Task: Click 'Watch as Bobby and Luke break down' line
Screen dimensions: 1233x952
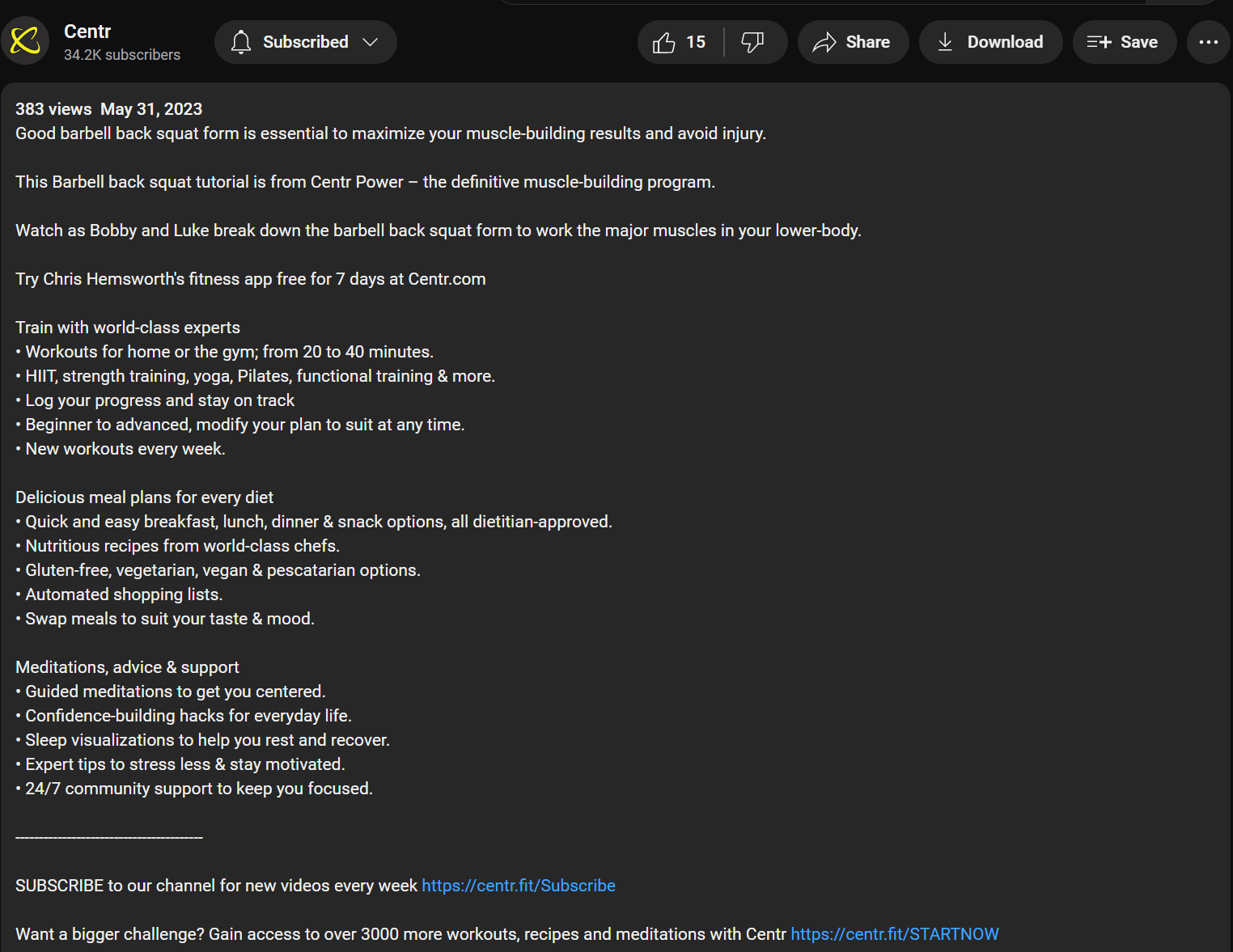Action: [439, 231]
